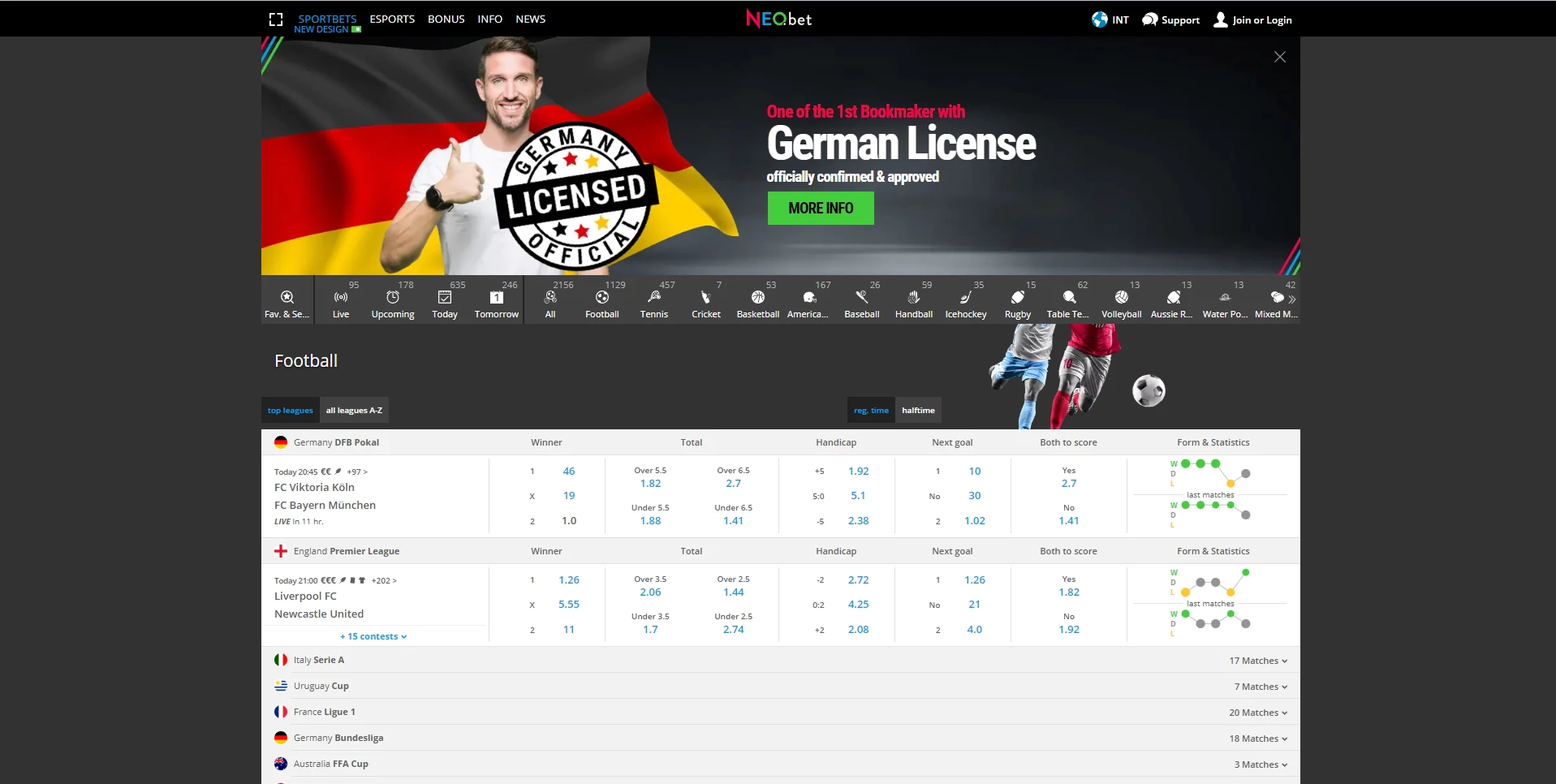This screenshot has width=1556, height=784.
Task: Open Fav. & Search magnifier icon
Action: pos(287,298)
